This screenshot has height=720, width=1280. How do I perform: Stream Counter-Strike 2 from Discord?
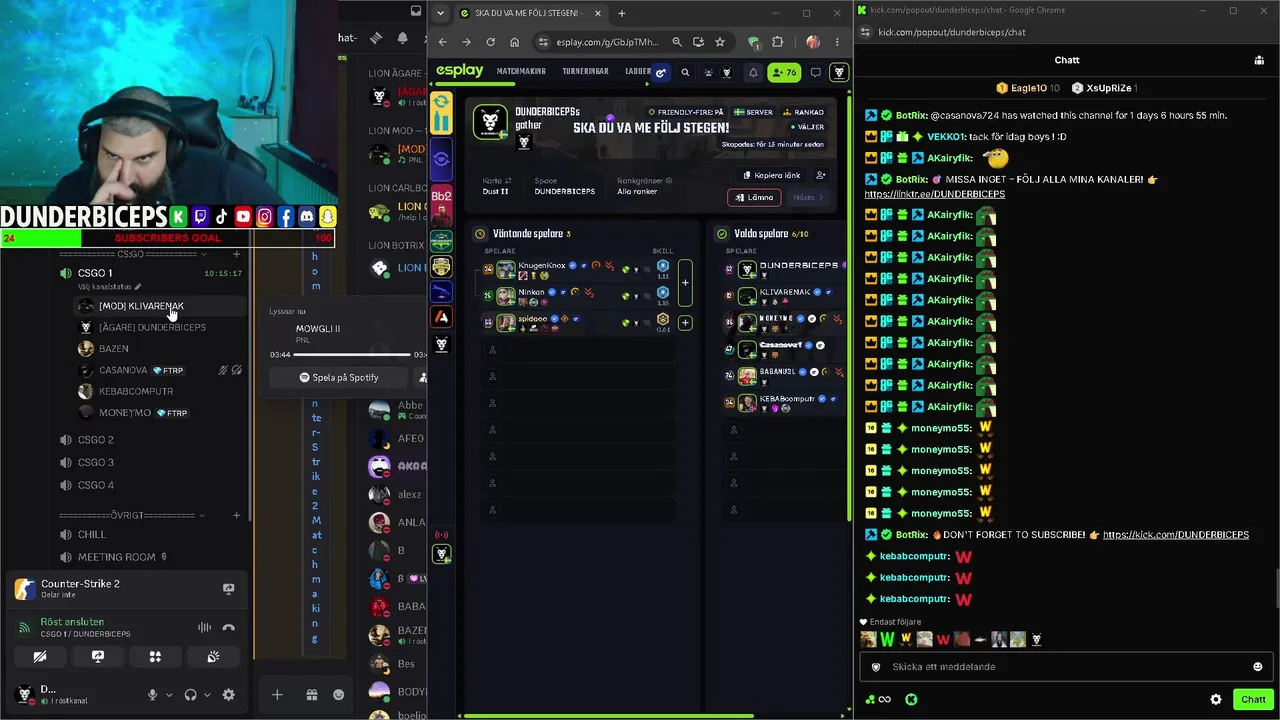click(x=228, y=589)
